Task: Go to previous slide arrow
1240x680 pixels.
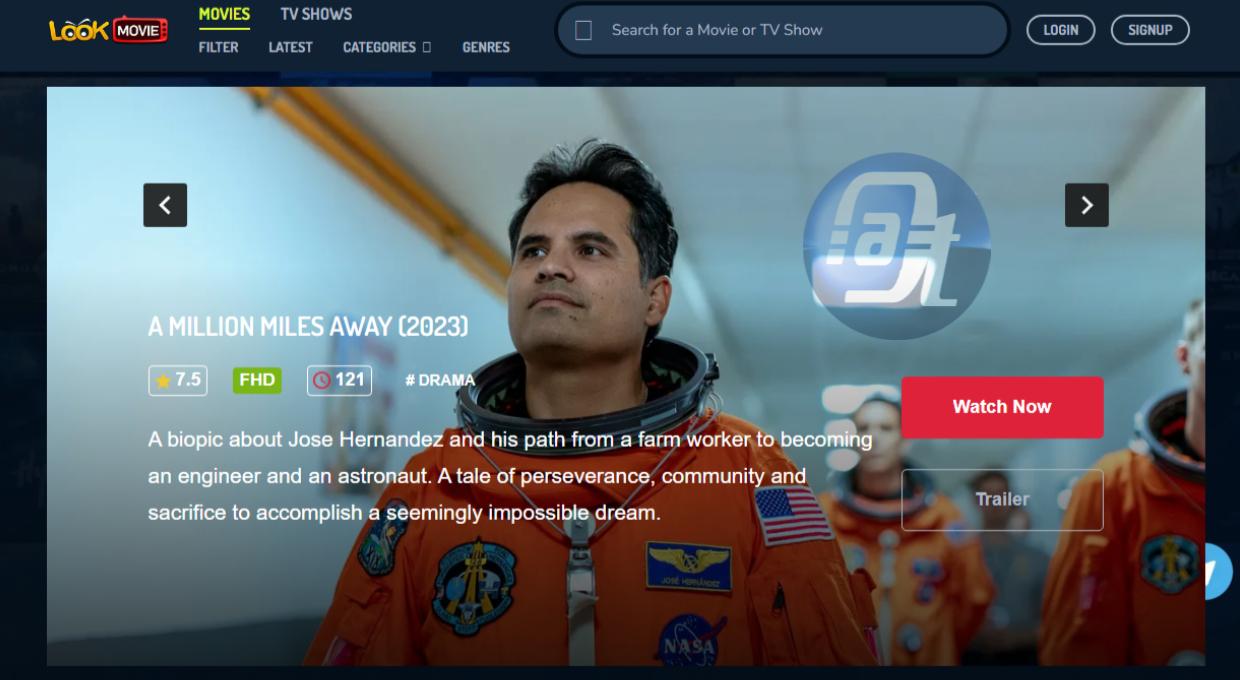Action: coord(165,205)
